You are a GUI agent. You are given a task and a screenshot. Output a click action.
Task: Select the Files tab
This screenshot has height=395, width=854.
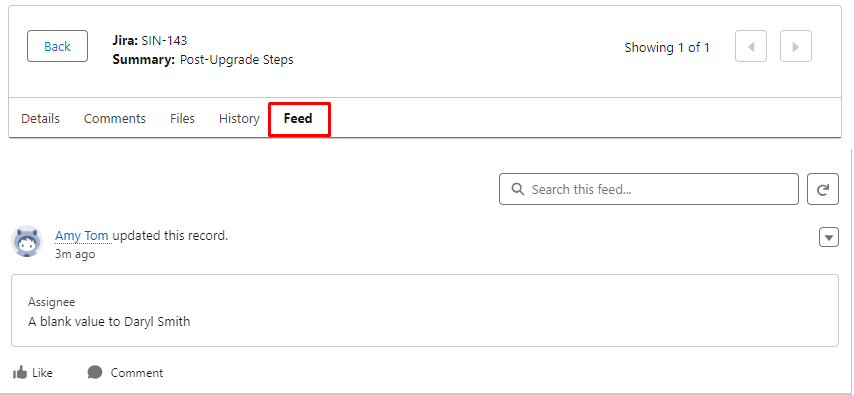tap(182, 118)
